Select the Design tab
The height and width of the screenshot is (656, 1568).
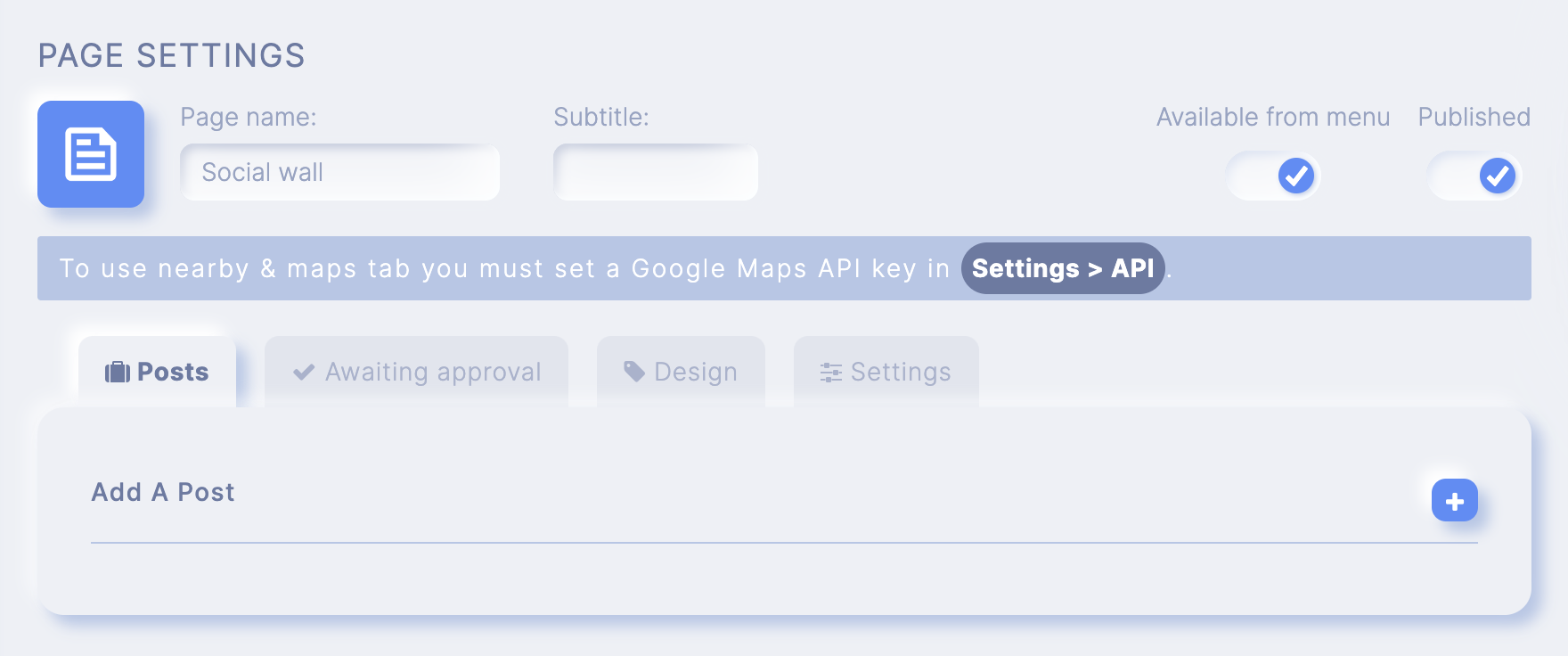681,372
